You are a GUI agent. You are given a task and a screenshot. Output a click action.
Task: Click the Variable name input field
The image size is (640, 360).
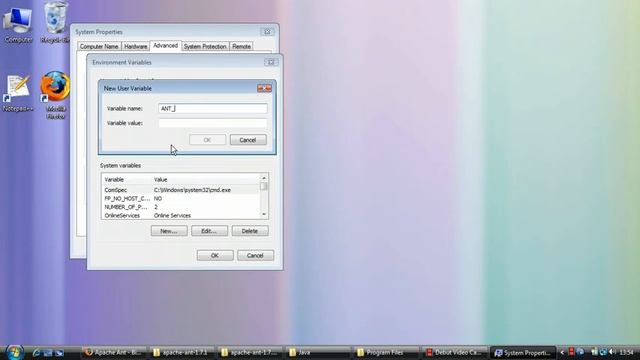(x=213, y=108)
